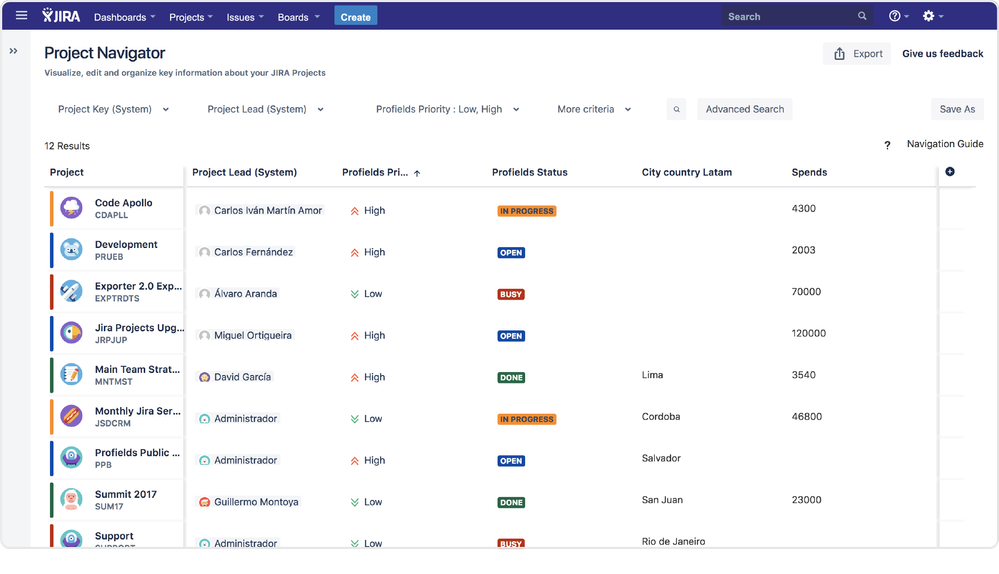Viewport: 999px width, 574px height.
Task: Open the Boards menu
Action: tap(298, 17)
